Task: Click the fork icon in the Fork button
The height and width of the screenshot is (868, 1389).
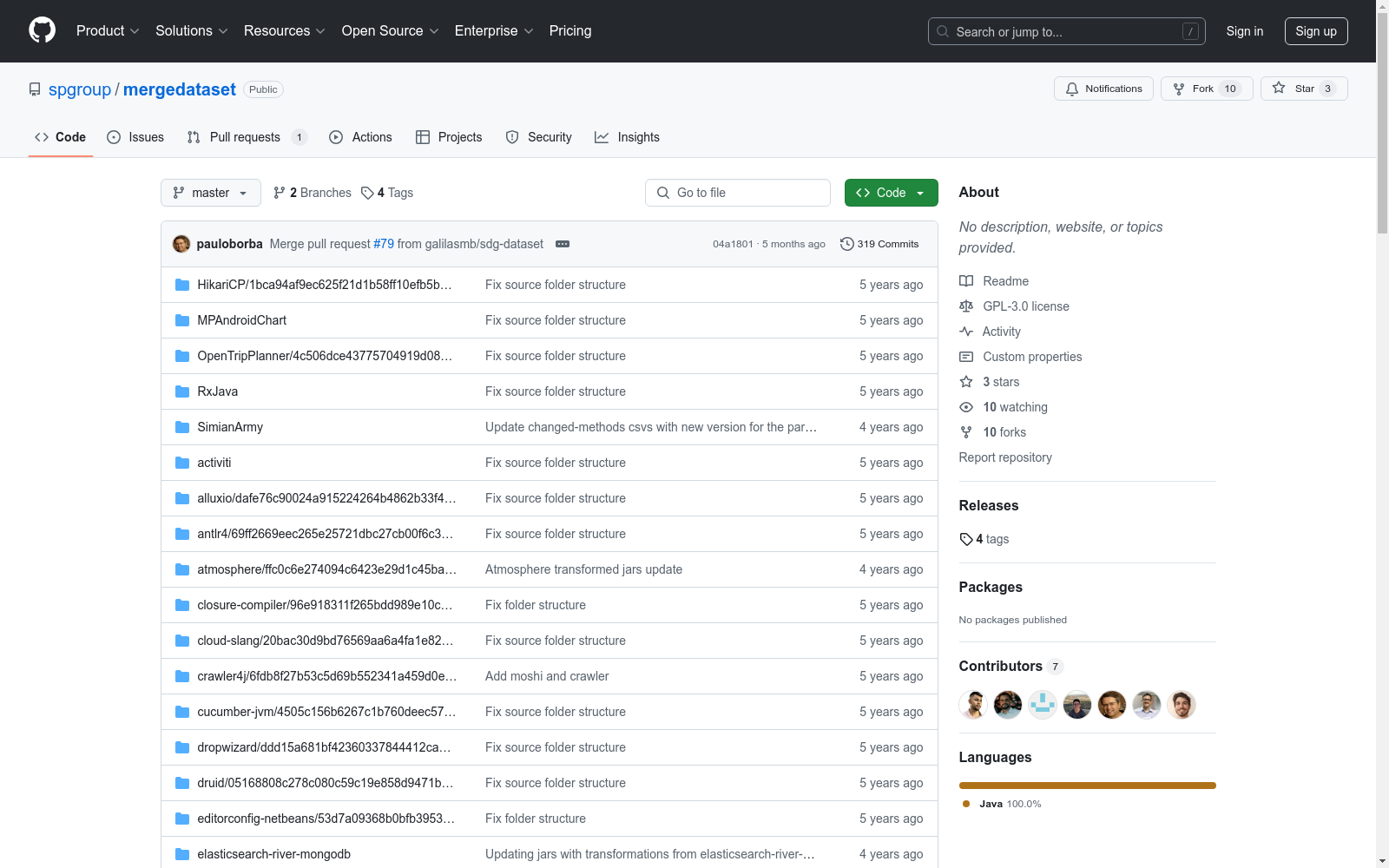Action: click(1179, 89)
